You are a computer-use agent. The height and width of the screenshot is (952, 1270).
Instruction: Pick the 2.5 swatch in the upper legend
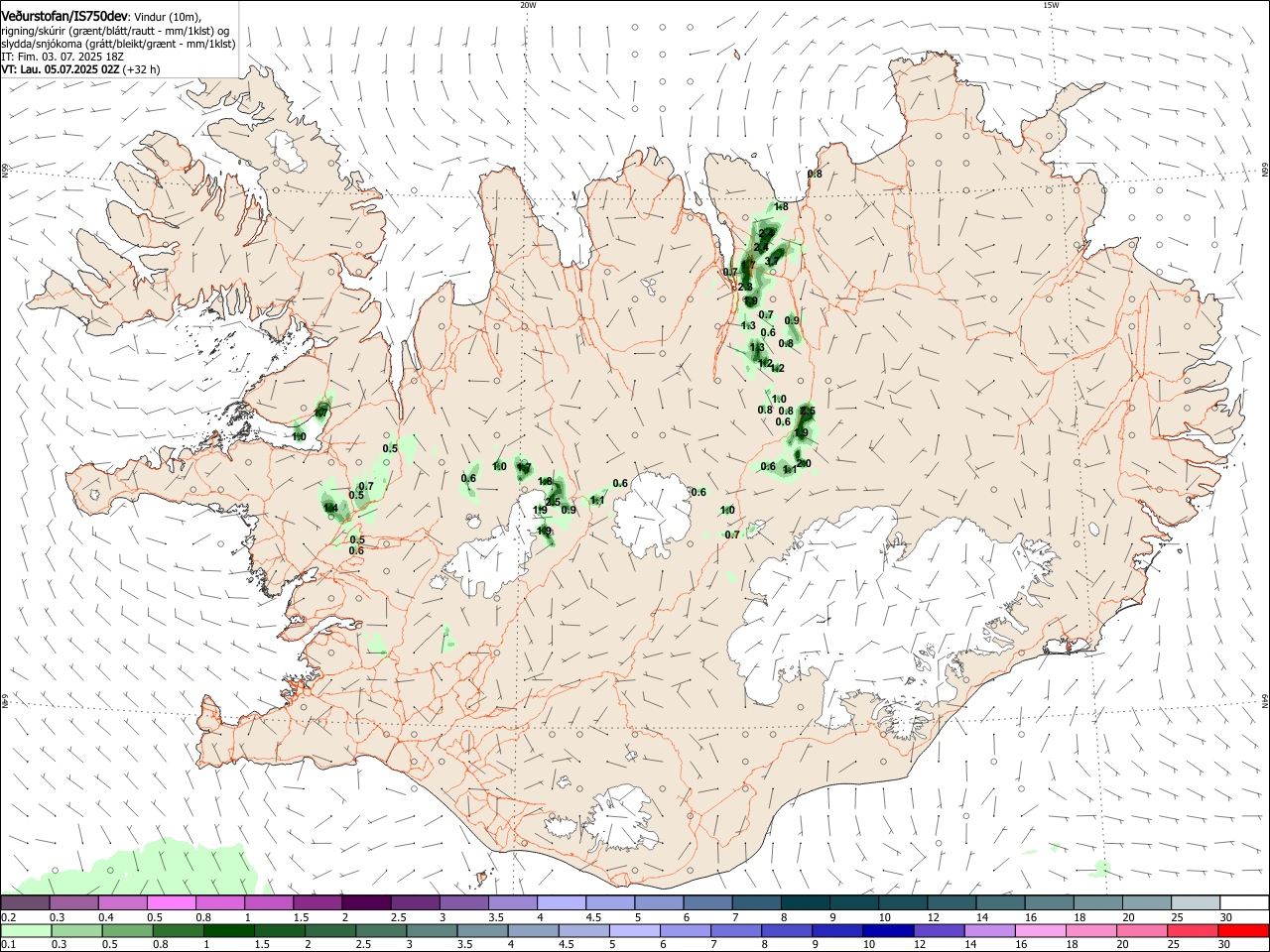pyautogui.click(x=414, y=903)
